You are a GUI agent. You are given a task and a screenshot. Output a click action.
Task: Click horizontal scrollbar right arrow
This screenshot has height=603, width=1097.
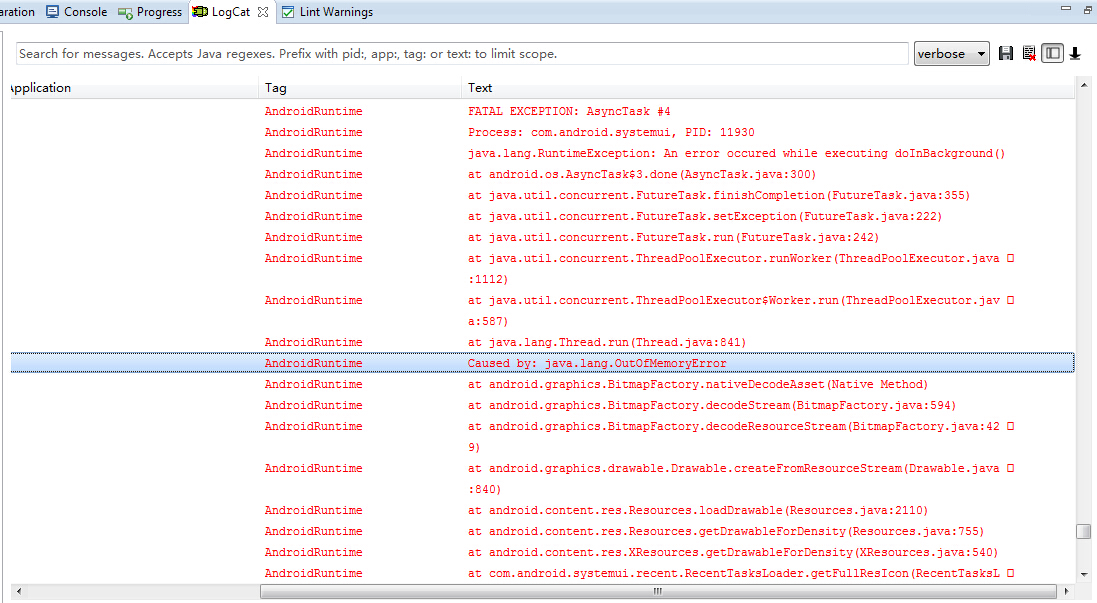pyautogui.click(x=1066, y=591)
